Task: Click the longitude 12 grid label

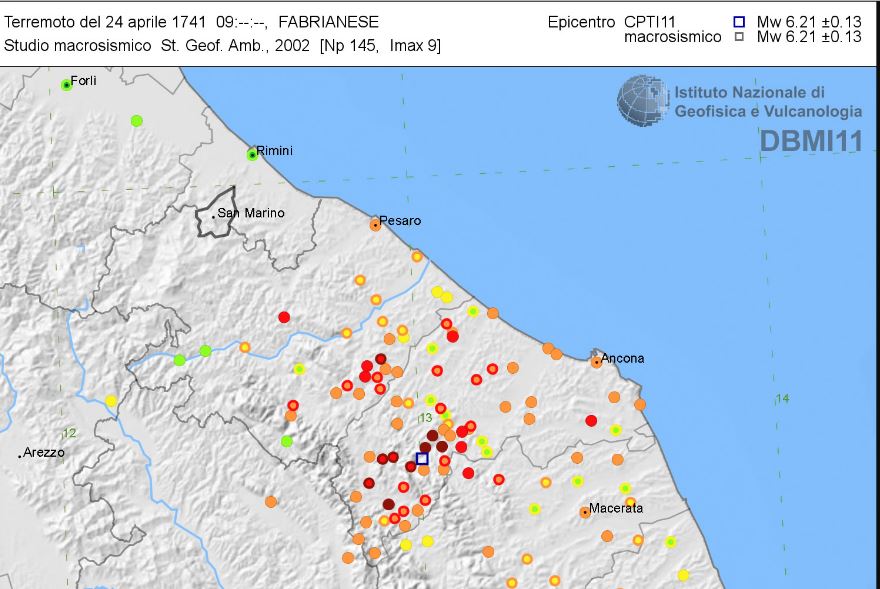Action: coord(69,433)
